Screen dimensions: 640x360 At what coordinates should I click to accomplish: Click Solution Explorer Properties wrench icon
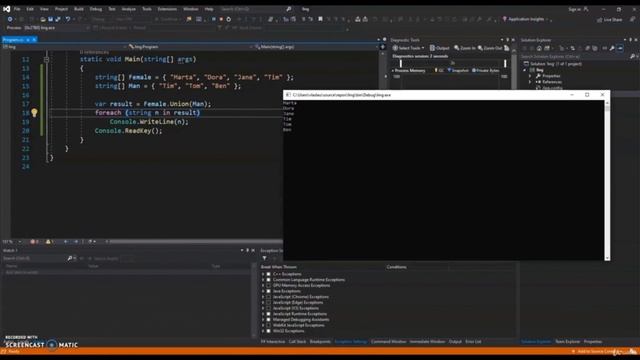[x=612, y=48]
